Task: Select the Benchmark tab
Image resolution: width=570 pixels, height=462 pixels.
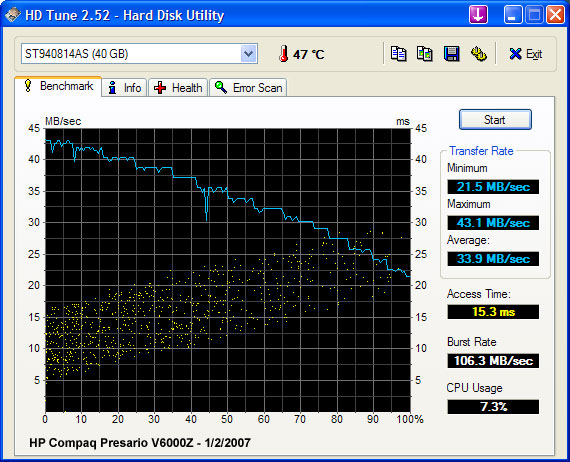Action: [x=58, y=87]
